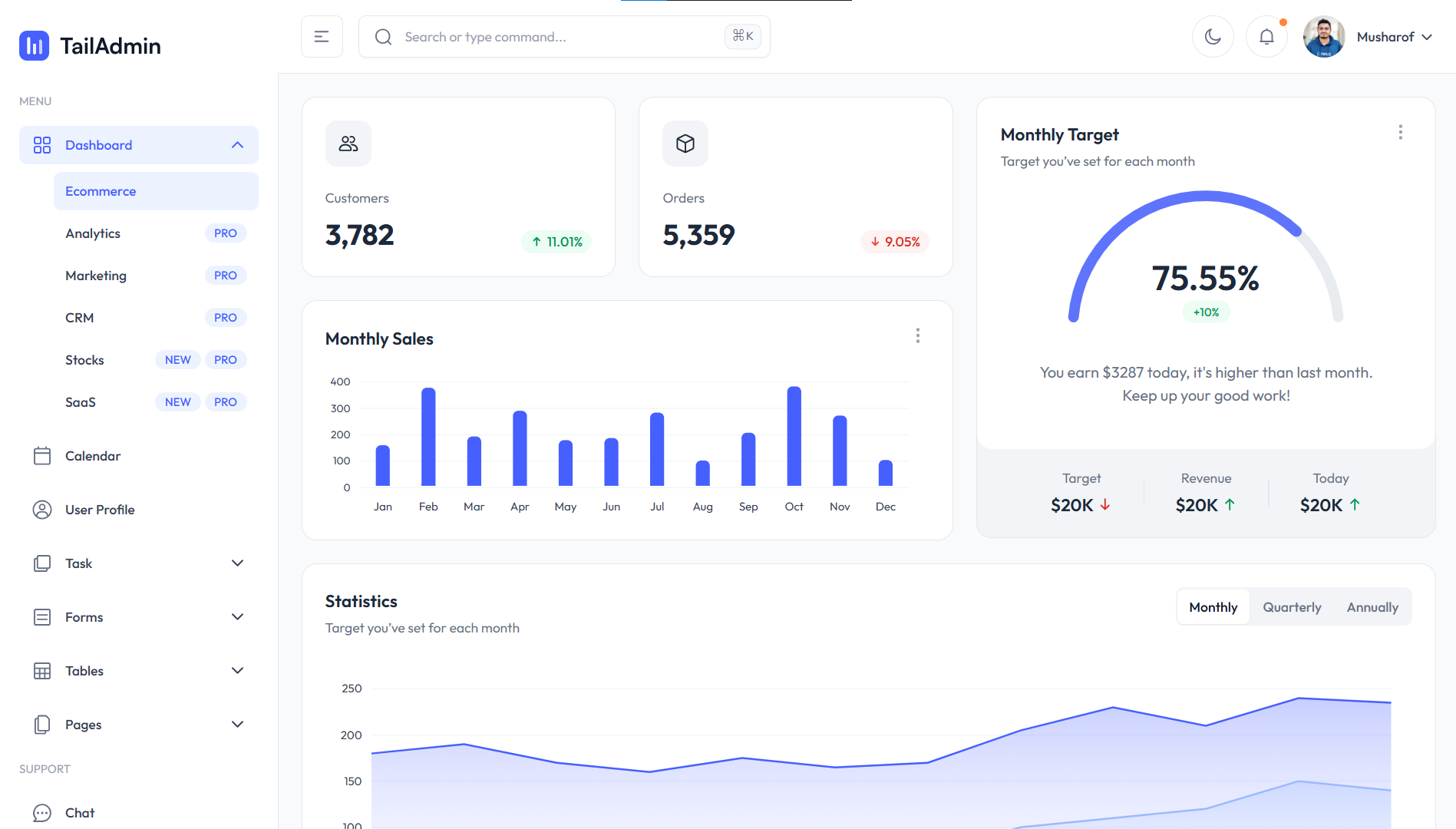This screenshot has height=829, width=1456.
Task: Click the User Profile sidebar icon
Action: [x=42, y=510]
